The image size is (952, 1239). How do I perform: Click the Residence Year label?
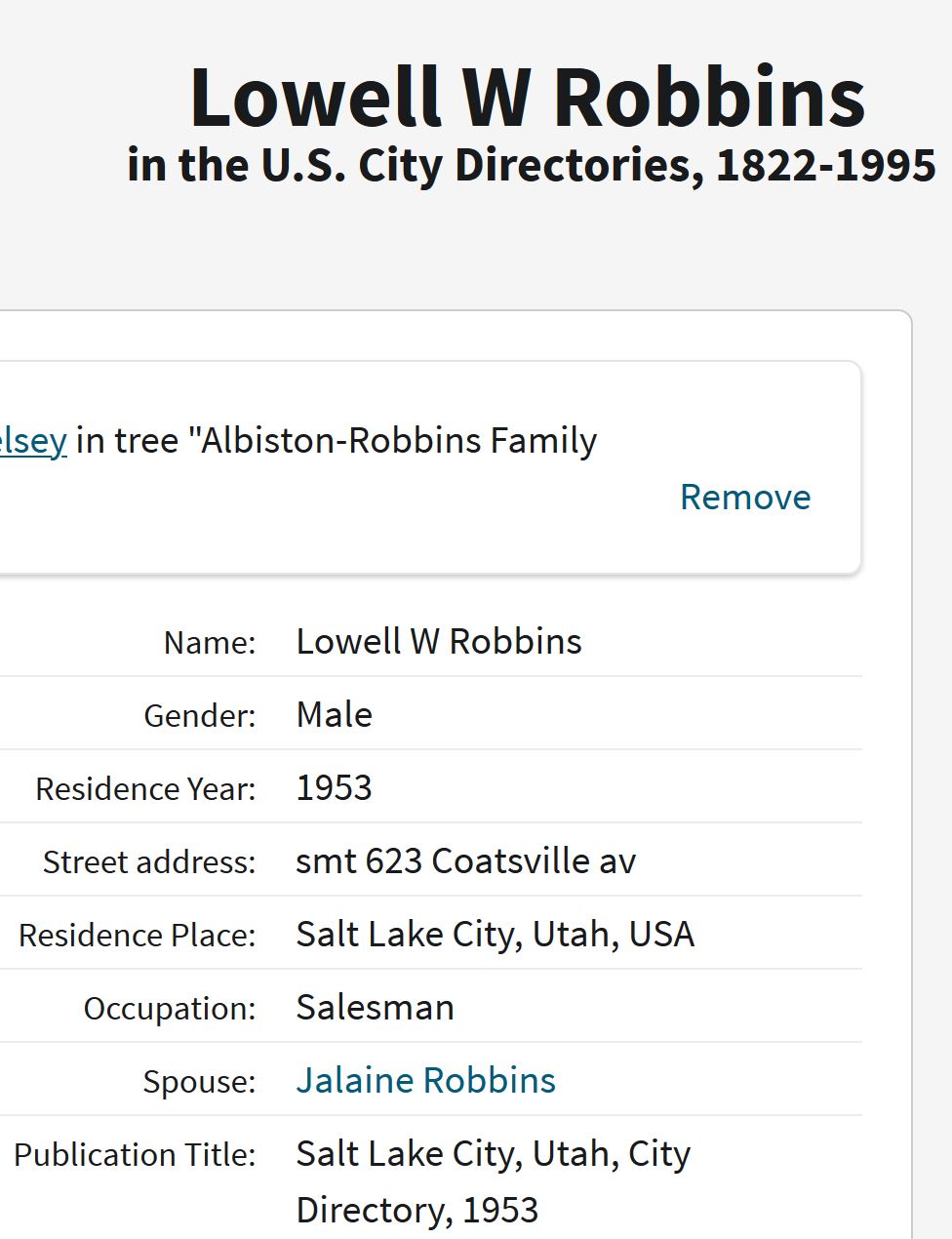(x=145, y=788)
